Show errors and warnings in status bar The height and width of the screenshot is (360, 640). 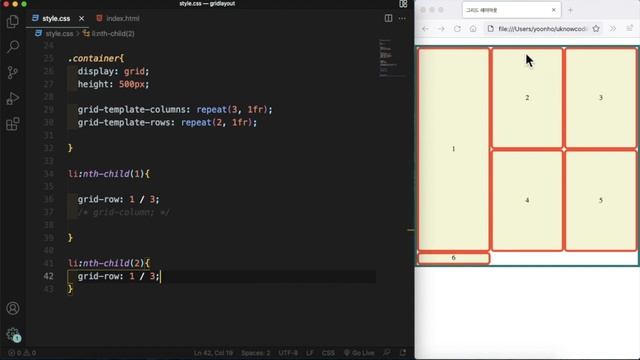(22, 353)
